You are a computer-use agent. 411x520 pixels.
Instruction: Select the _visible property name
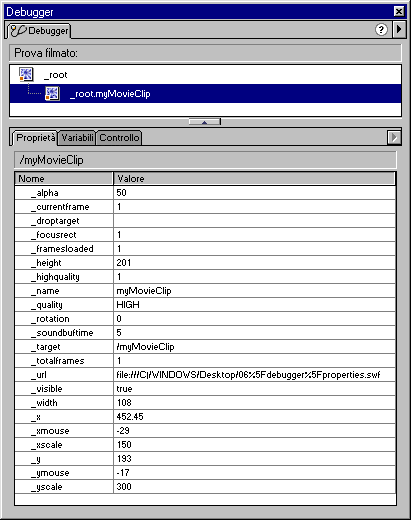(47, 389)
